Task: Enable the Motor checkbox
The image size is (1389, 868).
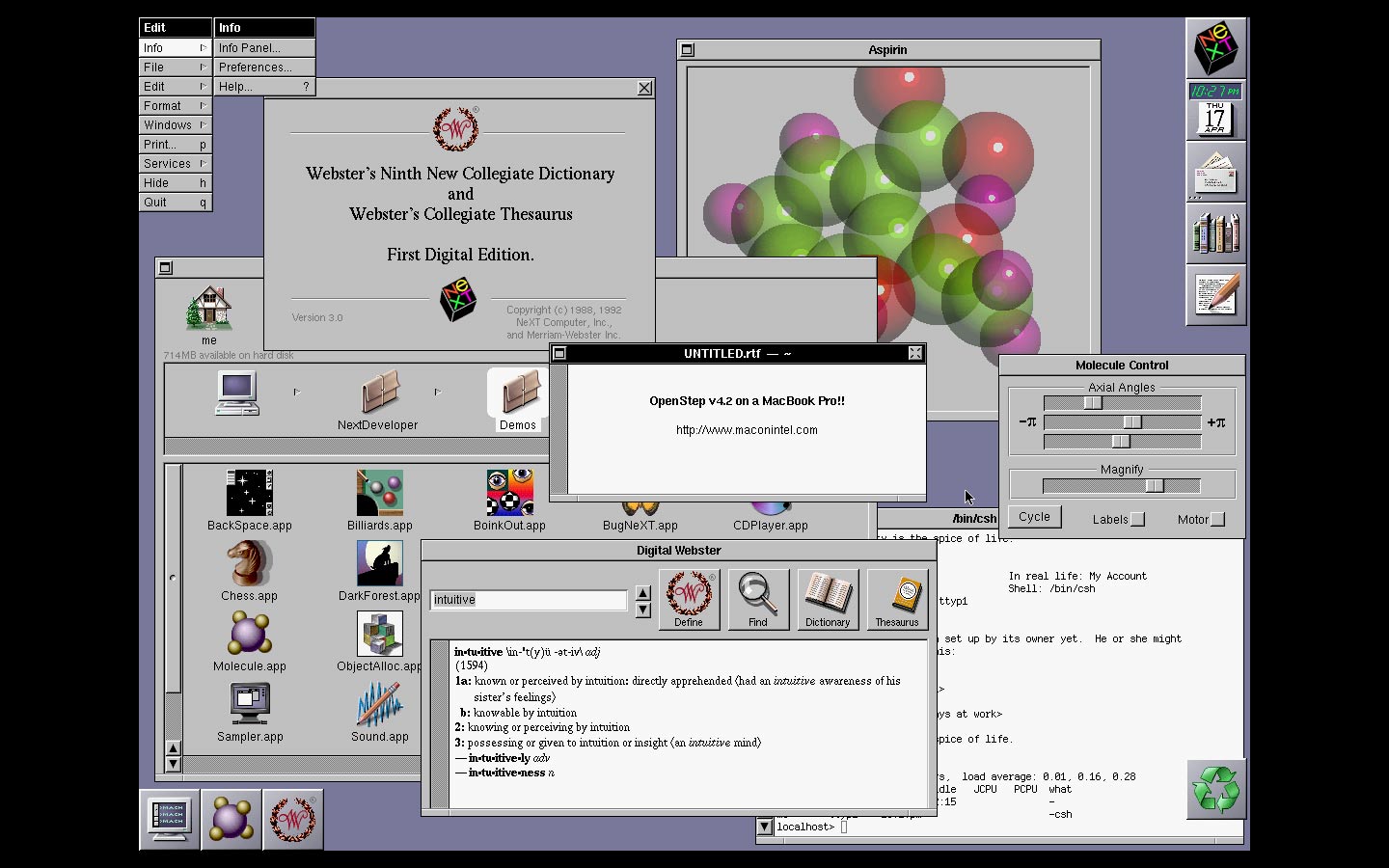Action: 1217,519
